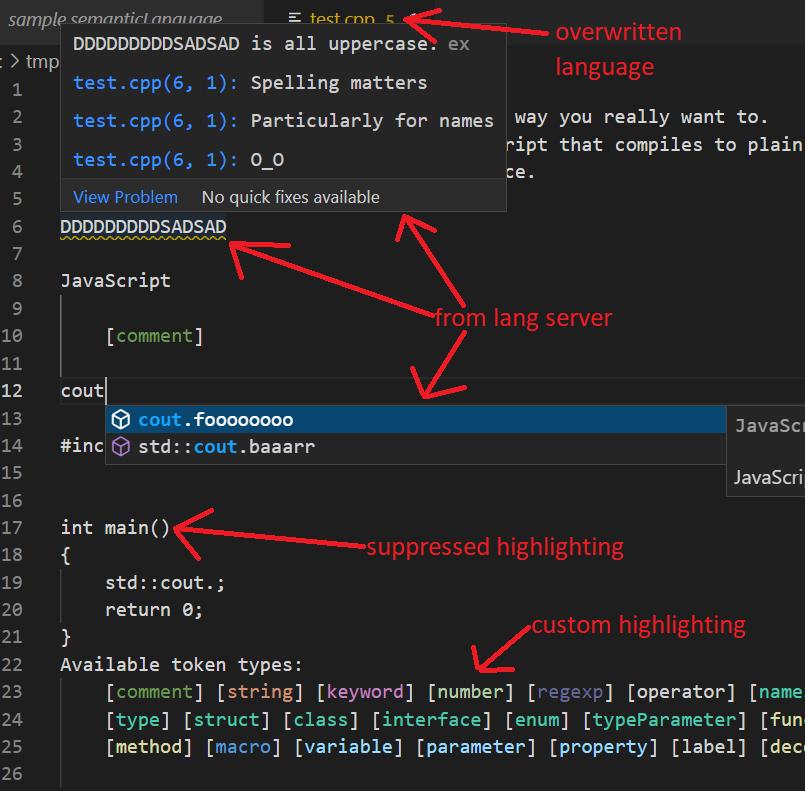Click the [keyword] token on line 23
The width and height of the screenshot is (805, 791).
pos(365,692)
